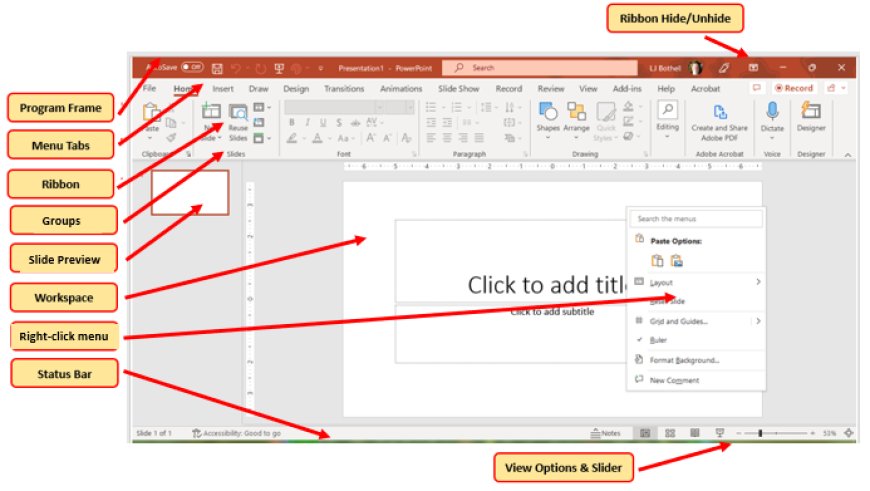Viewport: 870px width, 491px height.
Task: Click the Save icon in title bar
Action: tap(217, 68)
